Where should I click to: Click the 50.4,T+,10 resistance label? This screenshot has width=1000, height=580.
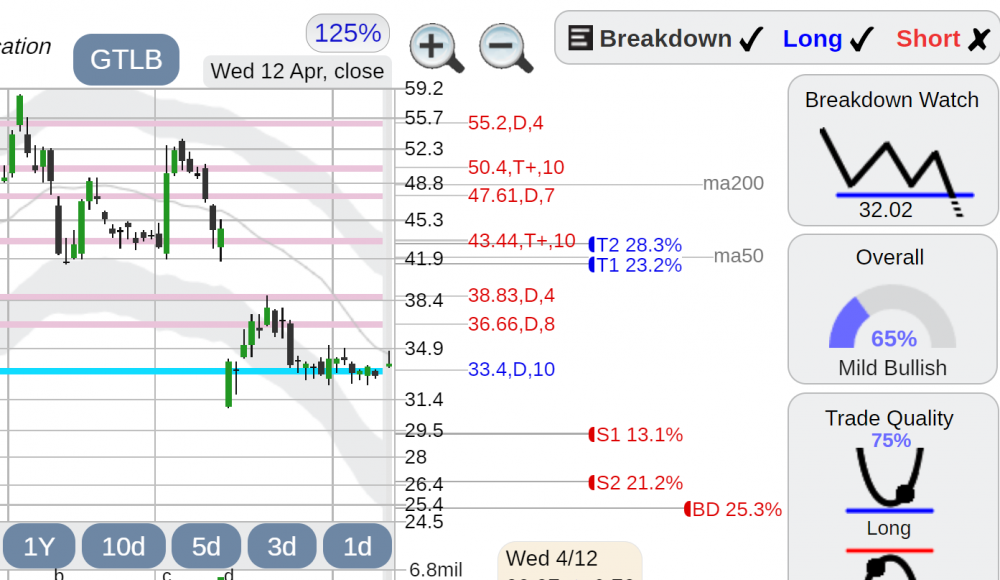coord(516,167)
